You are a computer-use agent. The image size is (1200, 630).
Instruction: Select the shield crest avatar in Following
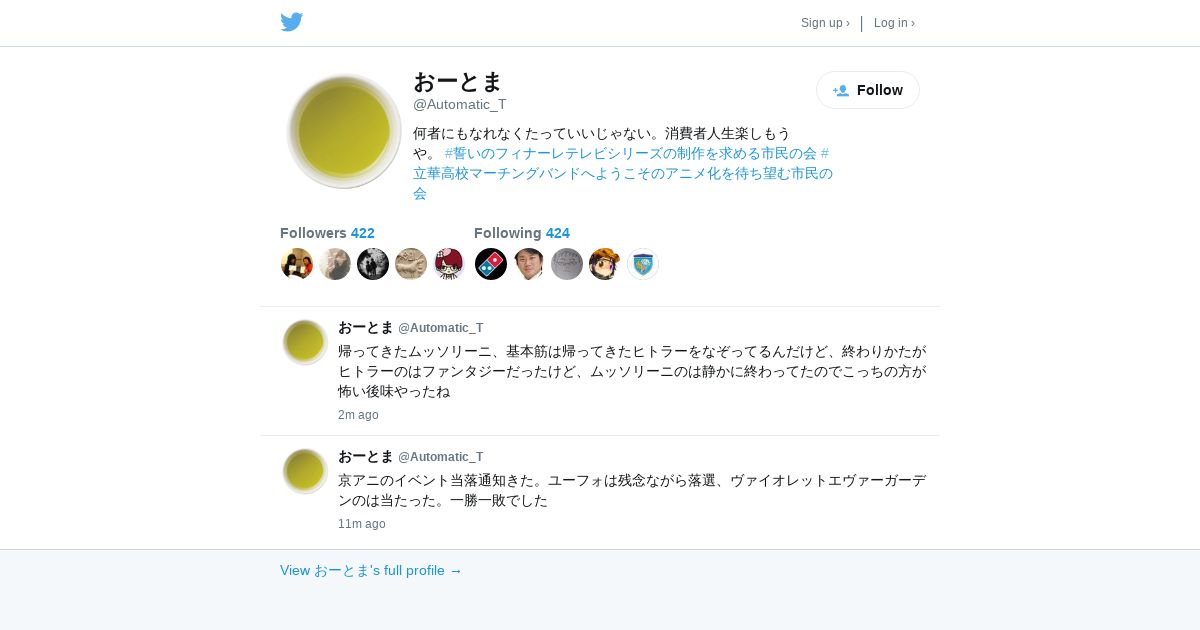click(x=643, y=264)
